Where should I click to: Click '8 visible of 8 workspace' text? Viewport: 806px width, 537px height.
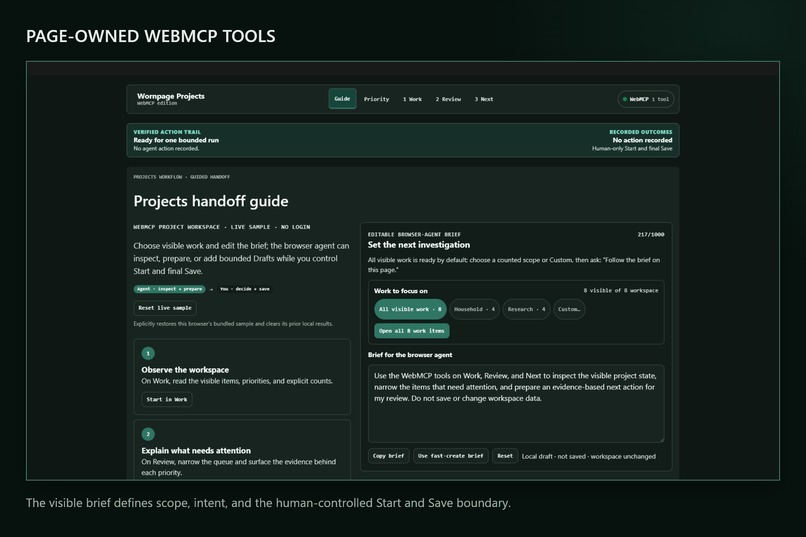click(x=620, y=290)
